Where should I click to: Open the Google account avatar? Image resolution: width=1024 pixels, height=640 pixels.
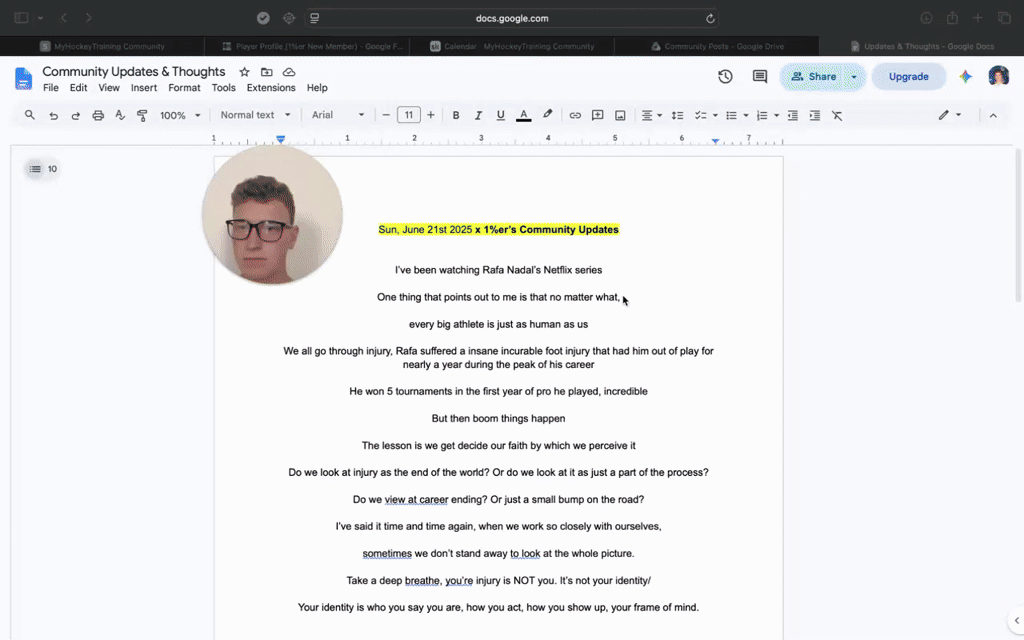[999, 76]
